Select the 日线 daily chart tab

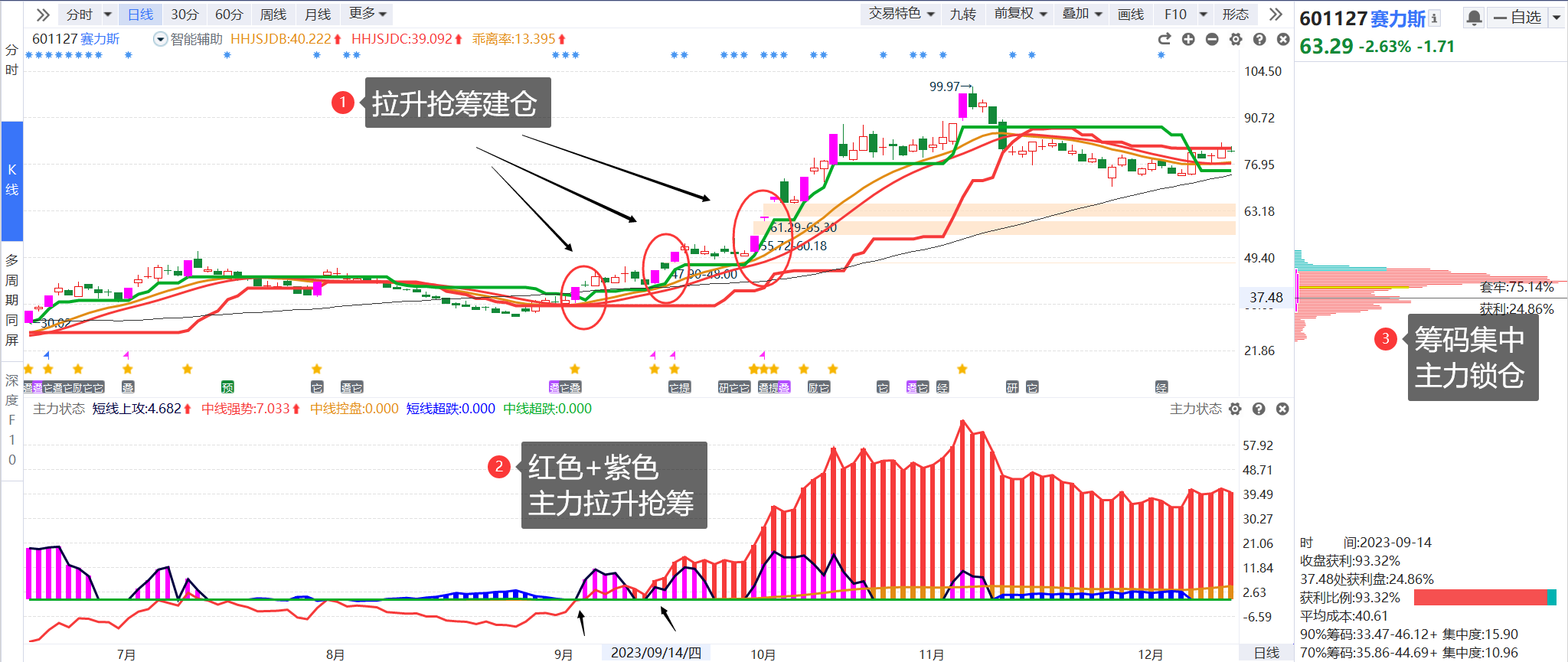140,15
